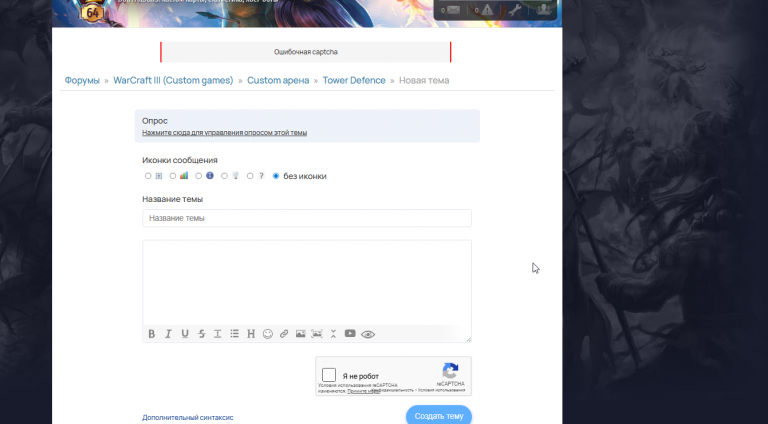Select the blue info icon radio button

pos(198,176)
